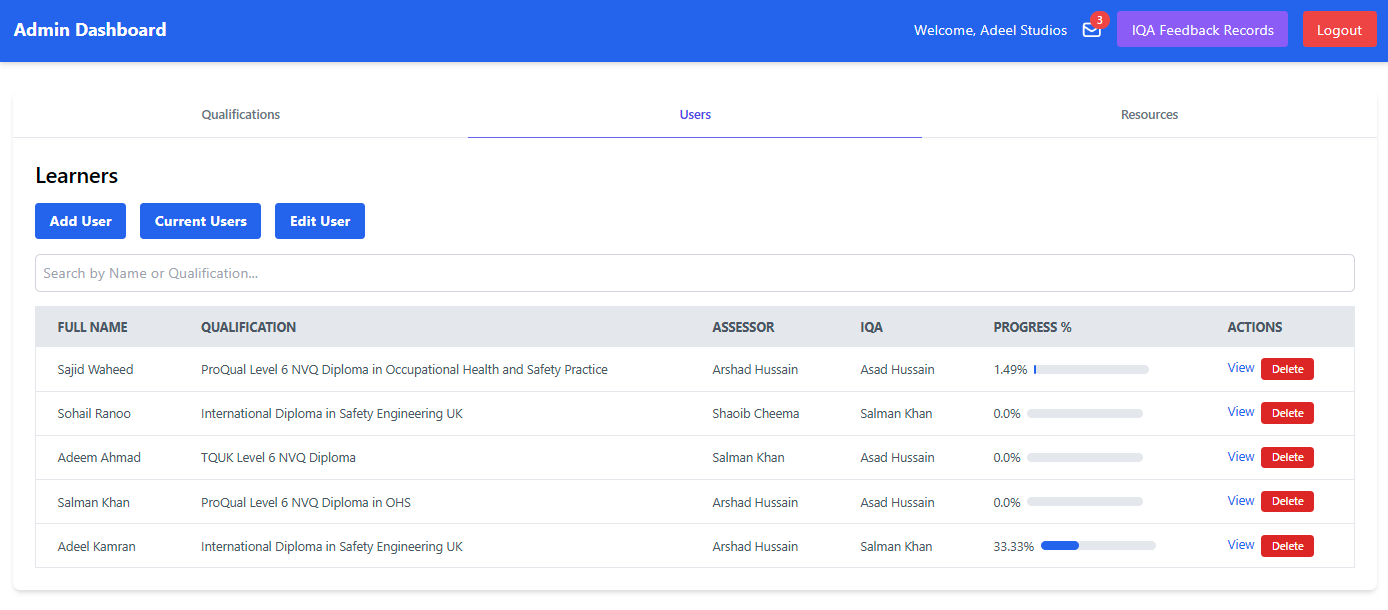Click the Logout button
1388x610 pixels.
coord(1340,29)
